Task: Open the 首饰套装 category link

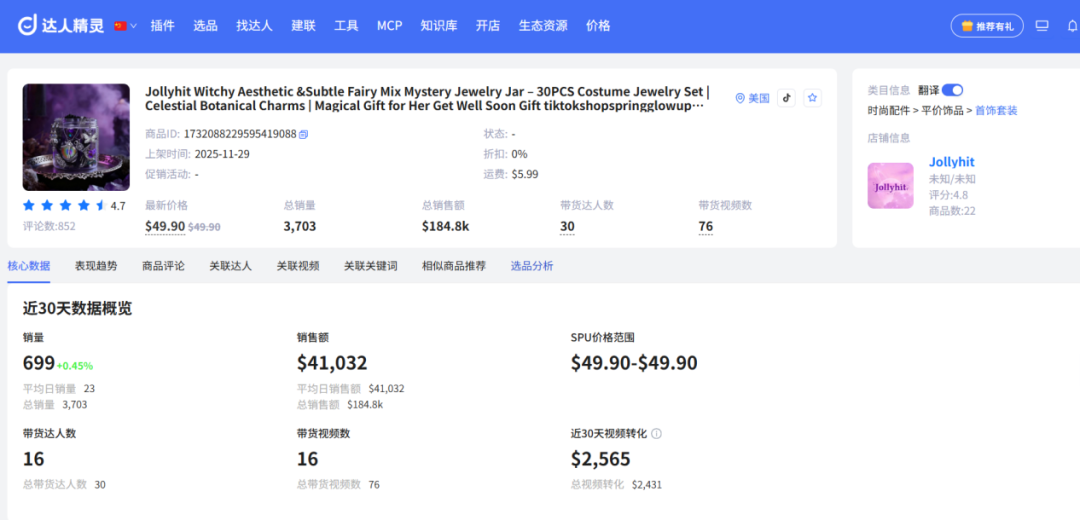Action: 996,110
